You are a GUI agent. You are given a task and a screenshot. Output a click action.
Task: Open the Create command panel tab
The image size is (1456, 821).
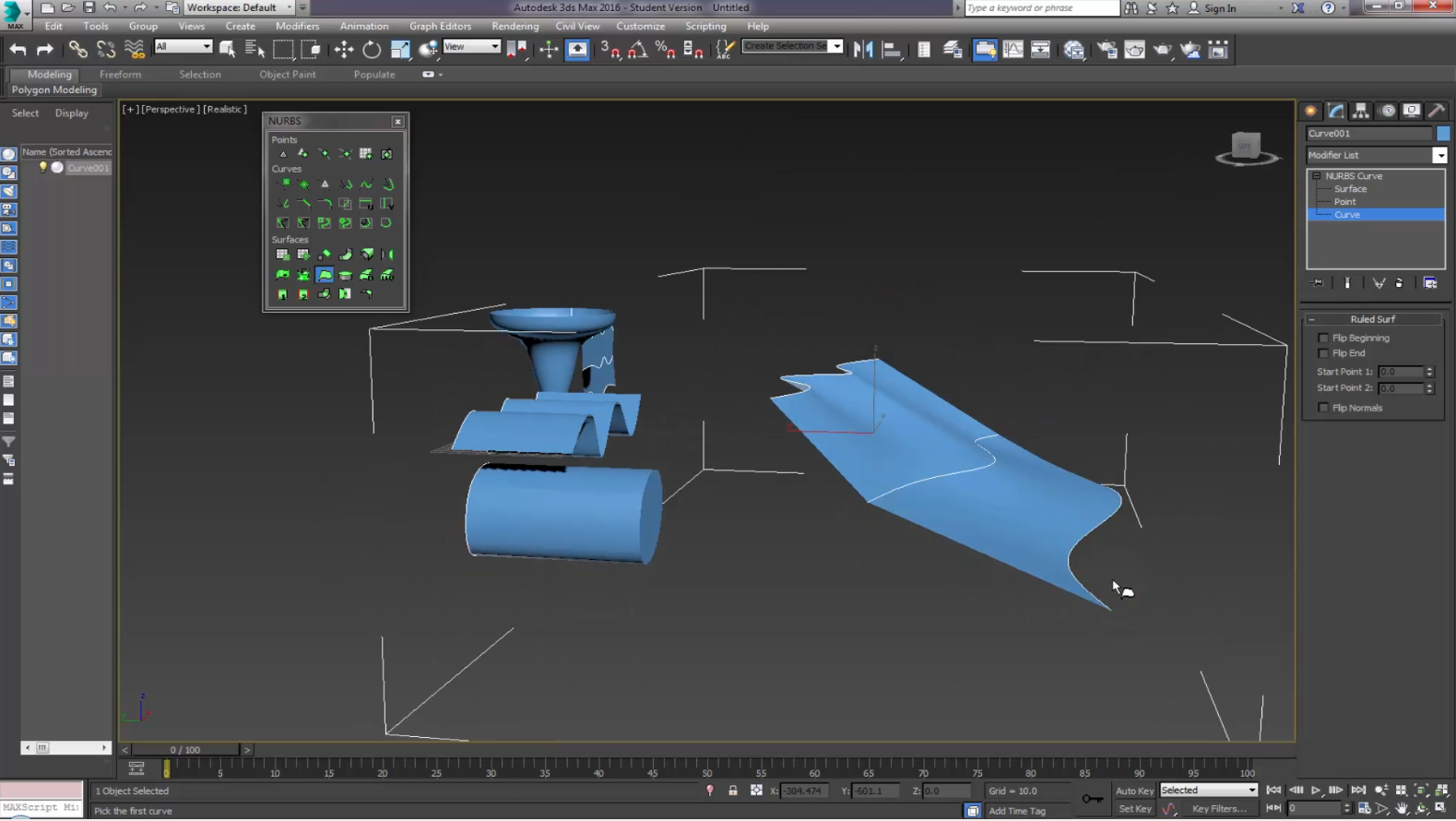click(x=1310, y=111)
